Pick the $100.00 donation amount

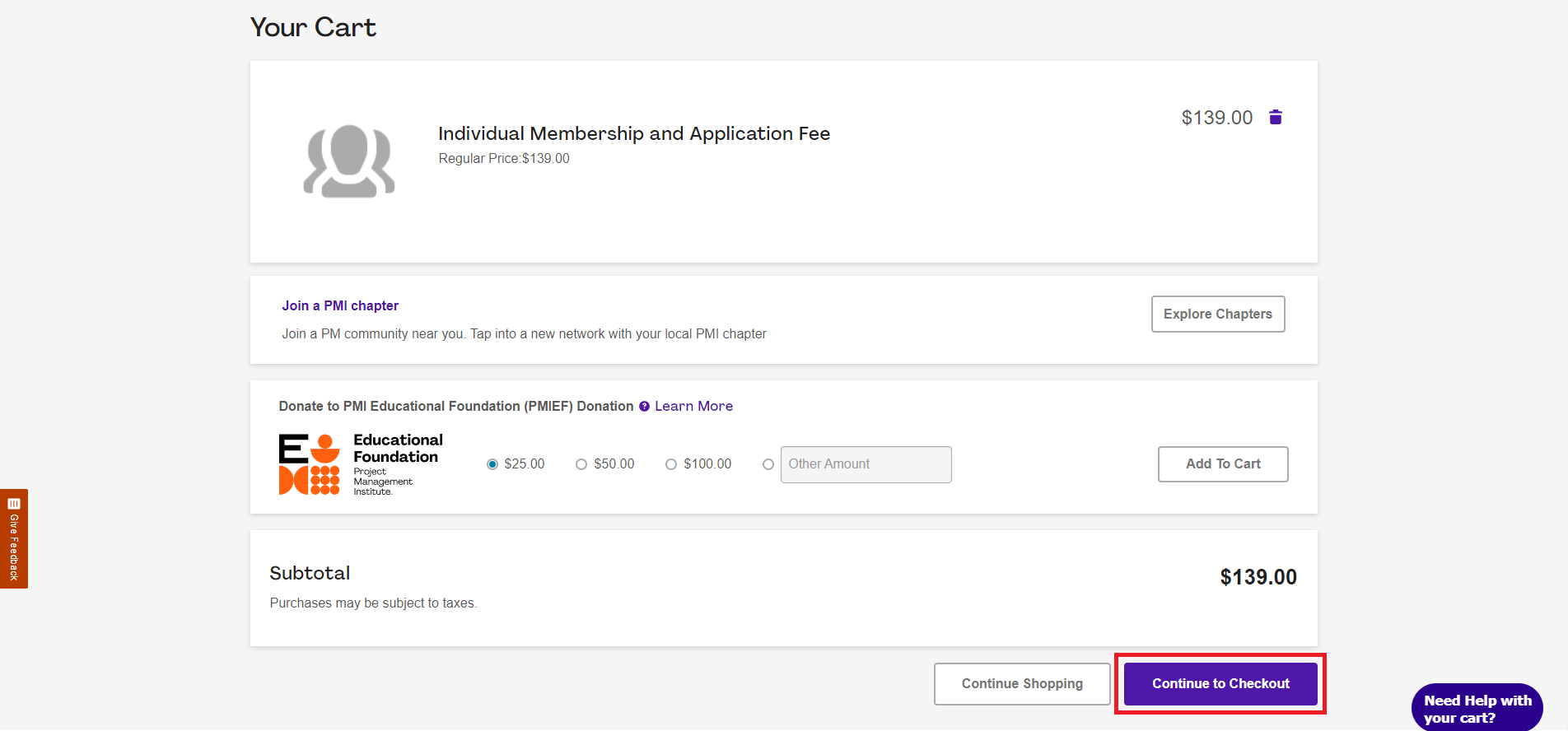(x=671, y=464)
